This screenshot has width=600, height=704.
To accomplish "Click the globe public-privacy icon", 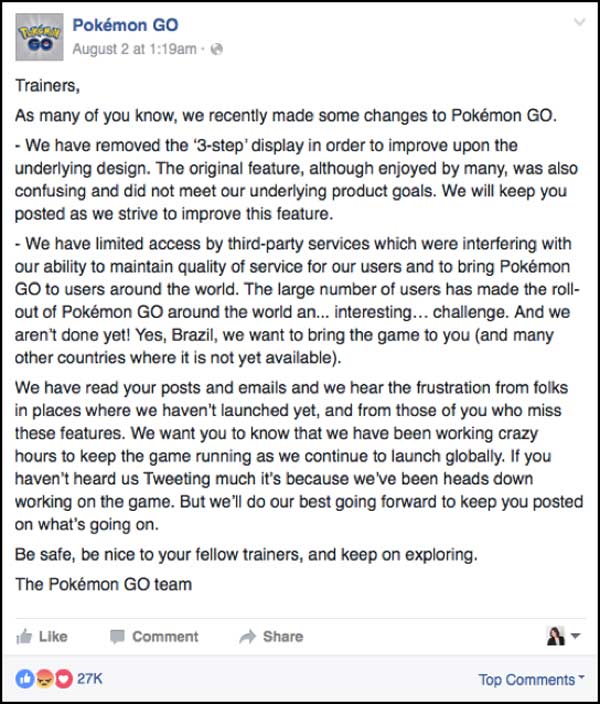I will 217,48.
